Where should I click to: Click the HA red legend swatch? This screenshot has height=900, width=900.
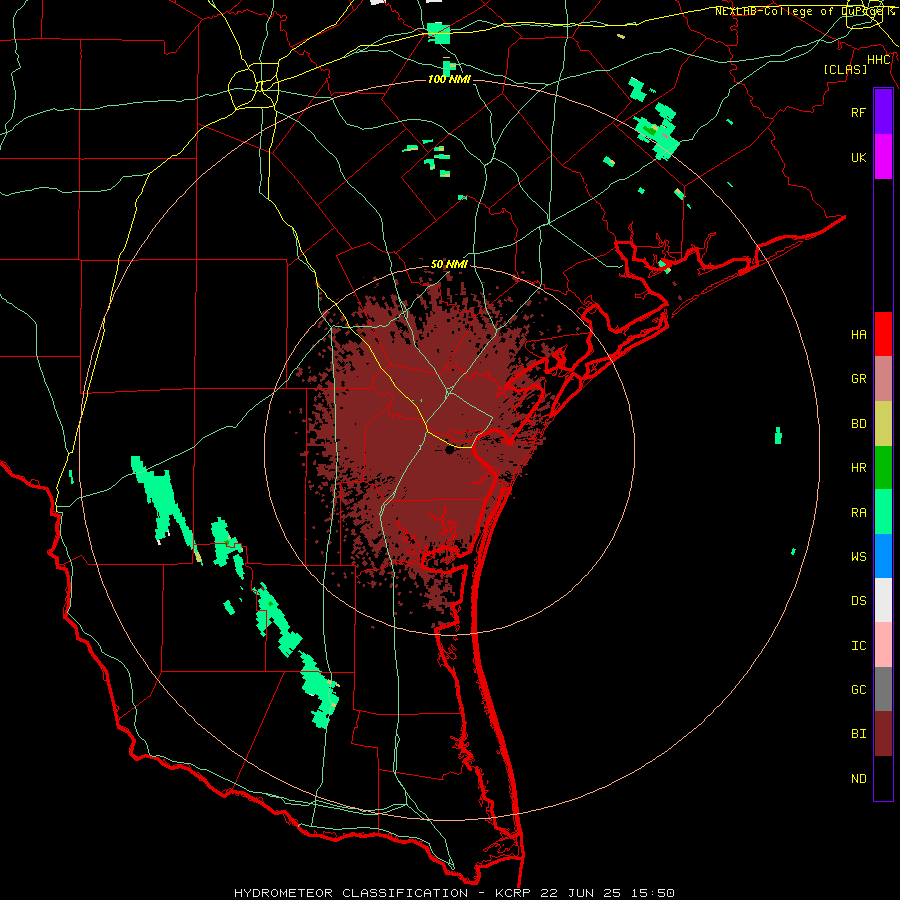[x=883, y=334]
